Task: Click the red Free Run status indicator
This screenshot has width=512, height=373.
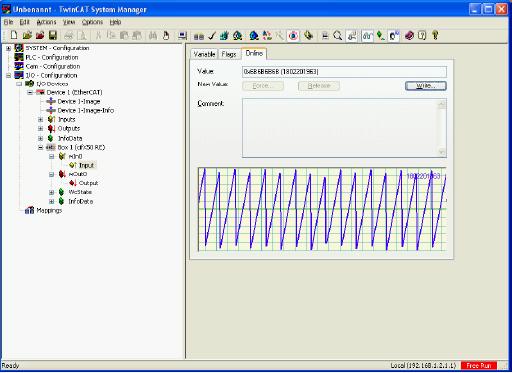Action: click(x=479, y=365)
